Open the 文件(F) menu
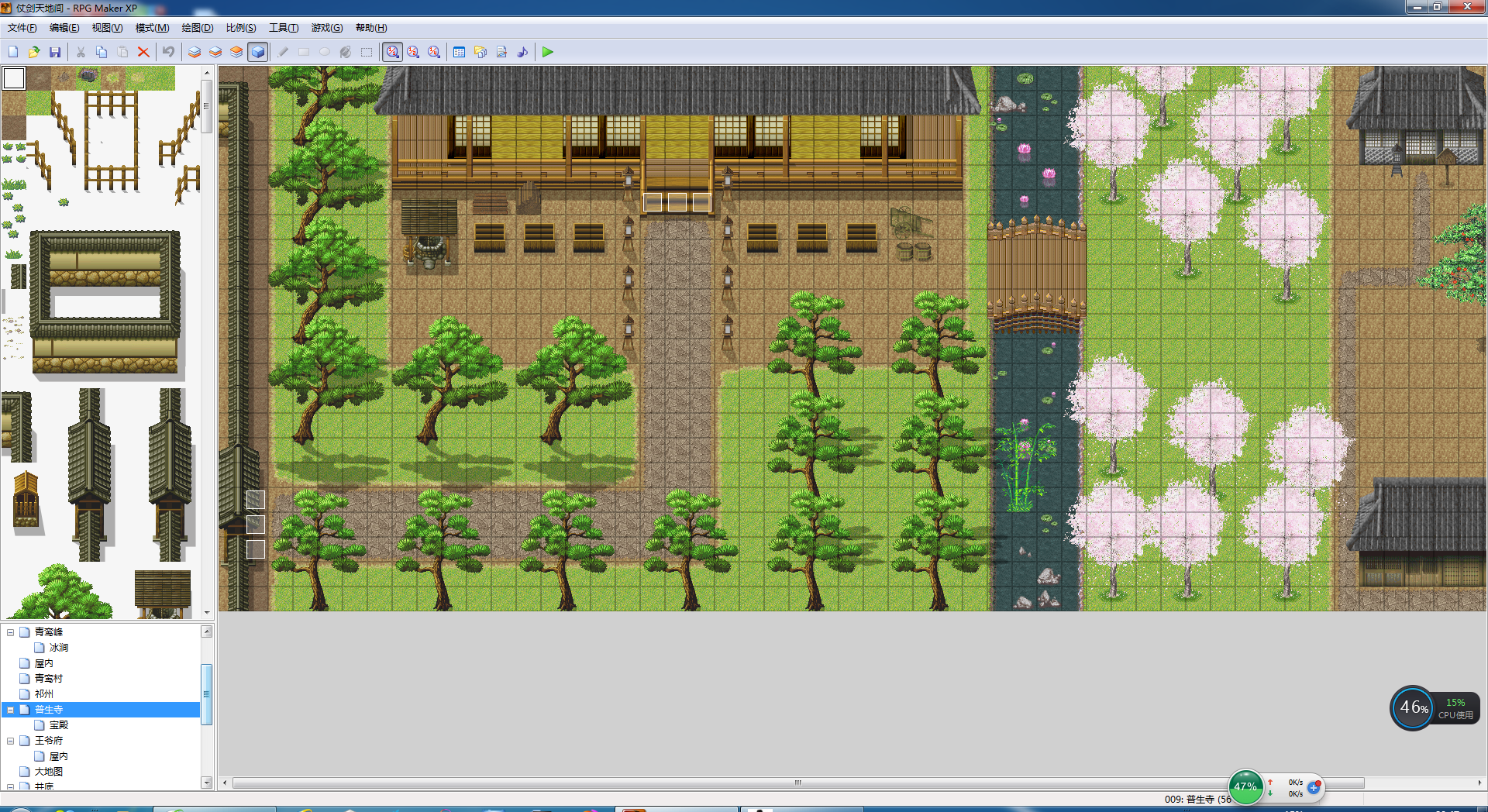 coord(22,28)
